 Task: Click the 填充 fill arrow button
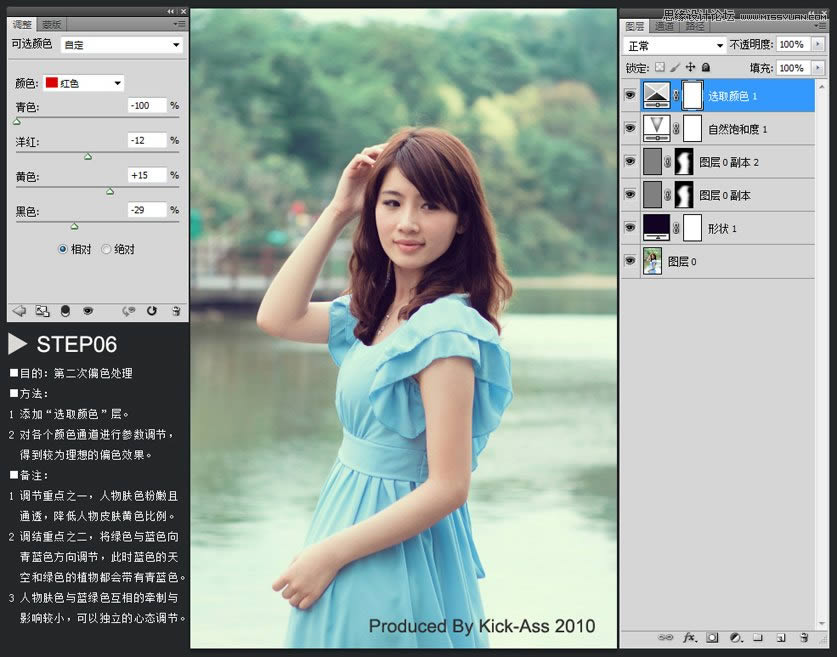pyautogui.click(x=819, y=67)
